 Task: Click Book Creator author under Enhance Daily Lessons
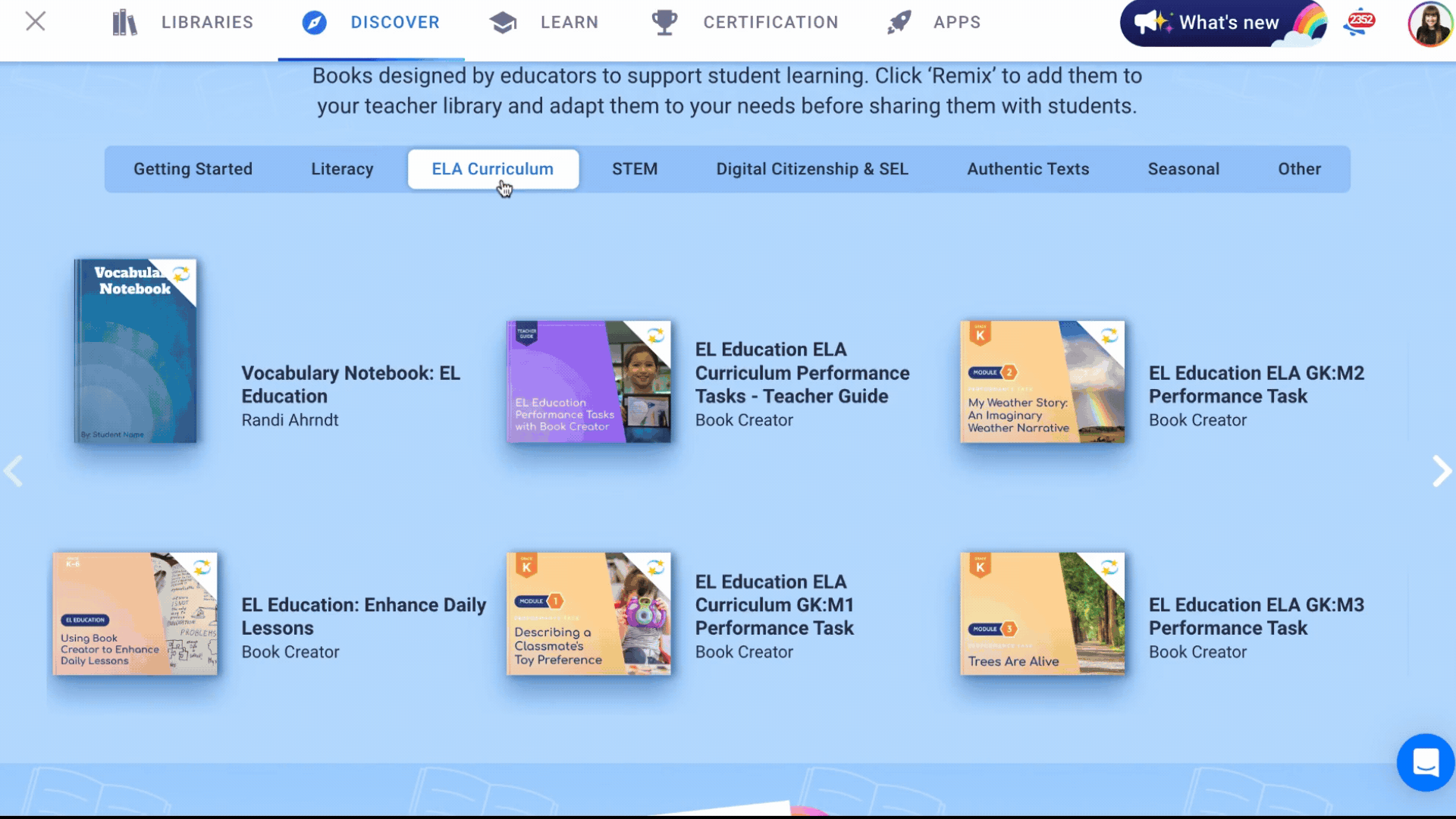point(290,652)
